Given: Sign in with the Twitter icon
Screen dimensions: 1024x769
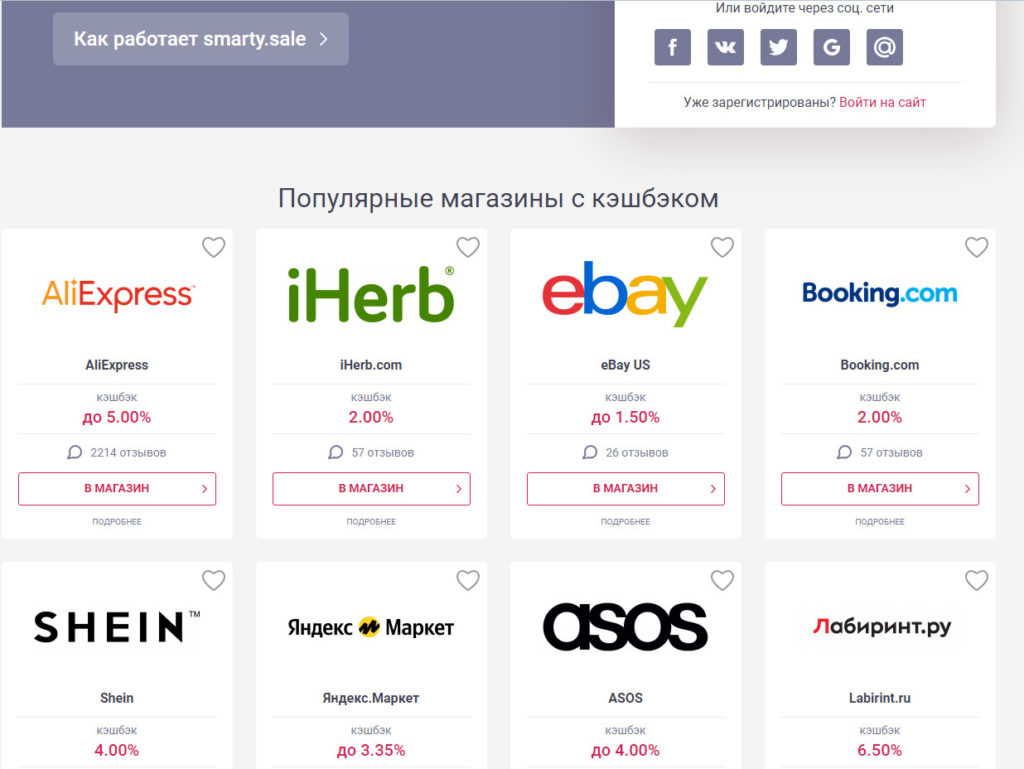Looking at the screenshot, I should pos(778,47).
